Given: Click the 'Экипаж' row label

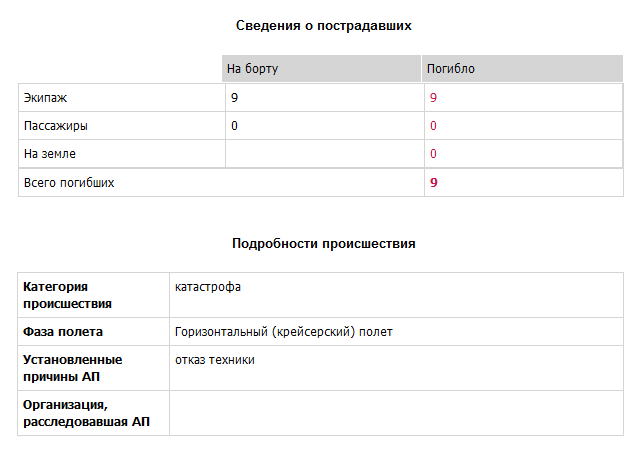Looking at the screenshot, I should [45, 98].
